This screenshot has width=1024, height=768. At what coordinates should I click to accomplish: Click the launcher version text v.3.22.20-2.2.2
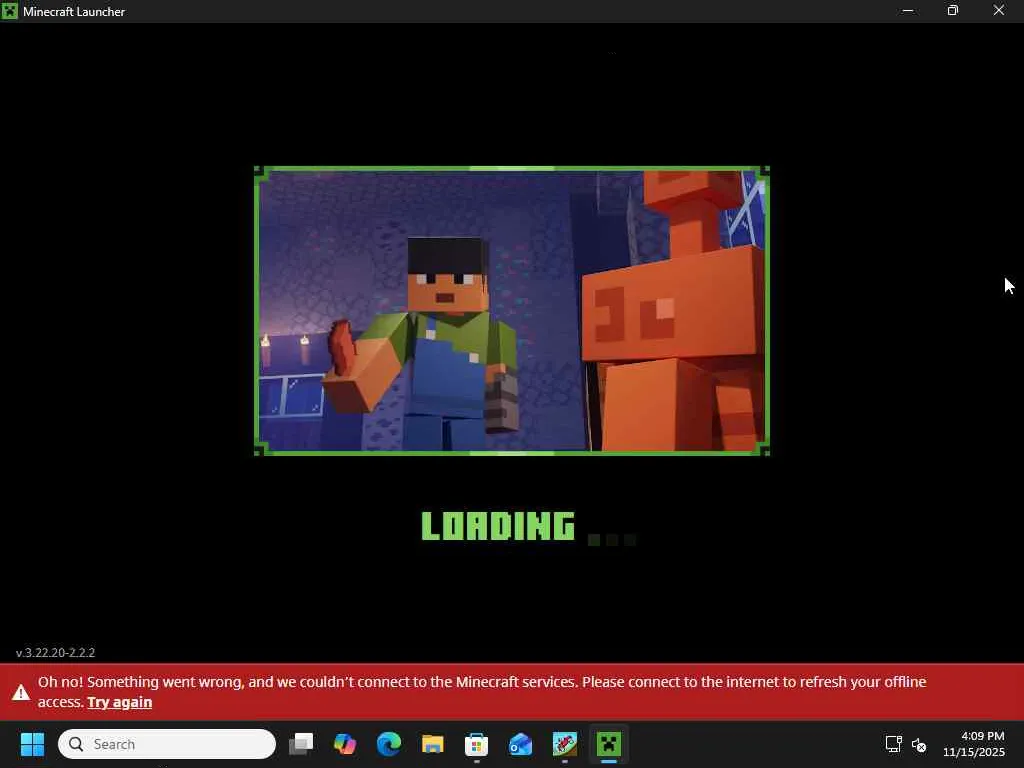(x=56, y=652)
